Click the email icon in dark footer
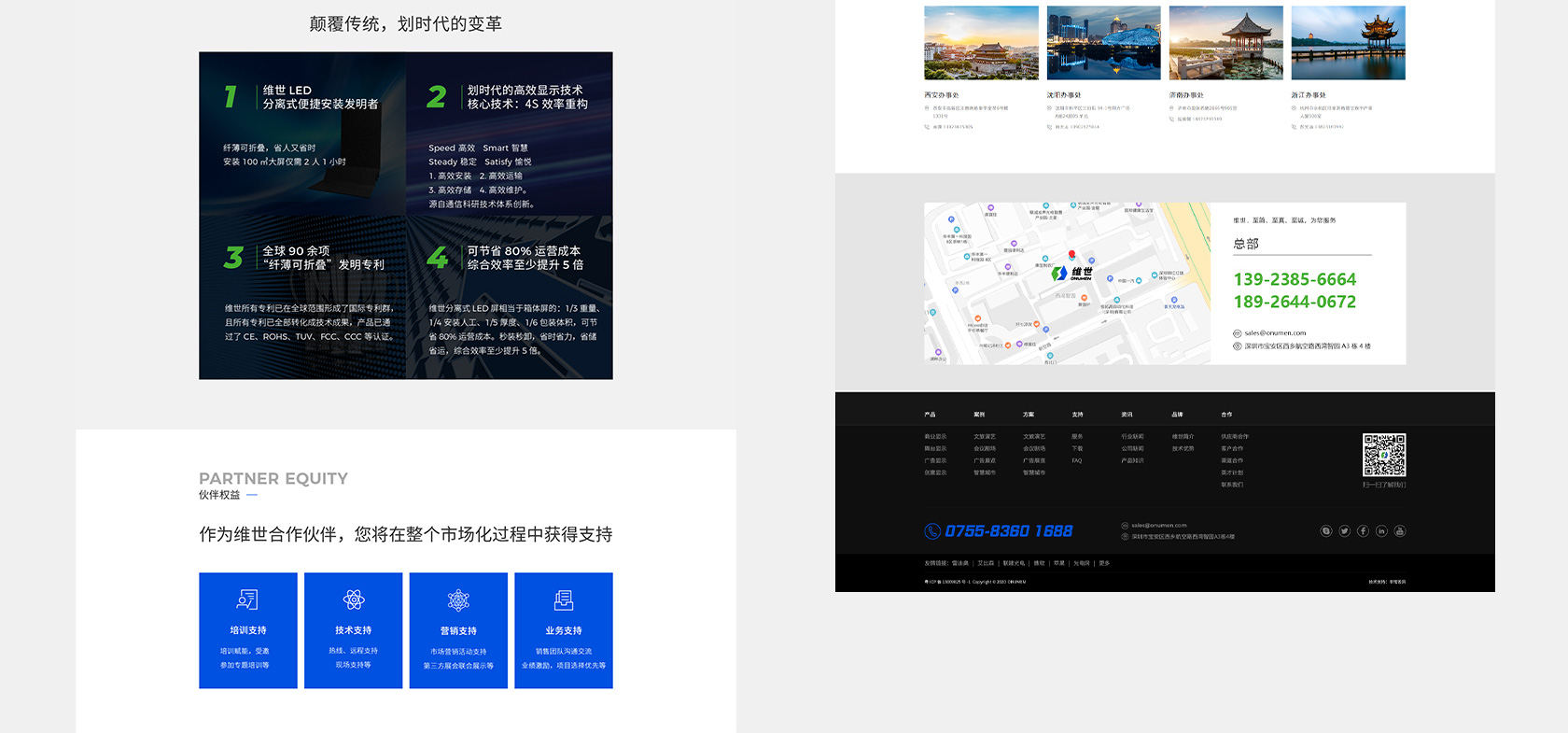 tap(1125, 526)
